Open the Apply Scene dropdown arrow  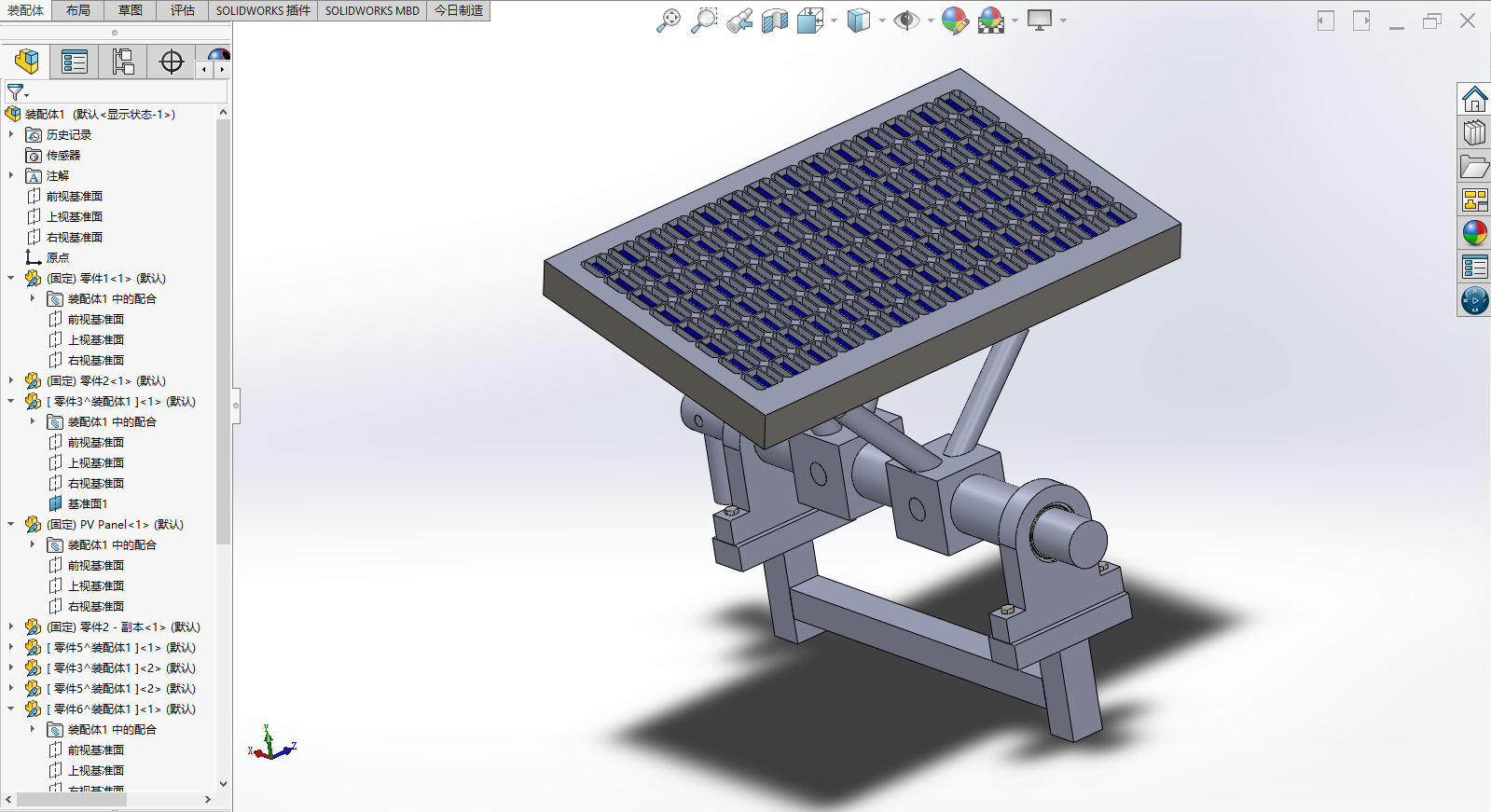(x=1015, y=21)
